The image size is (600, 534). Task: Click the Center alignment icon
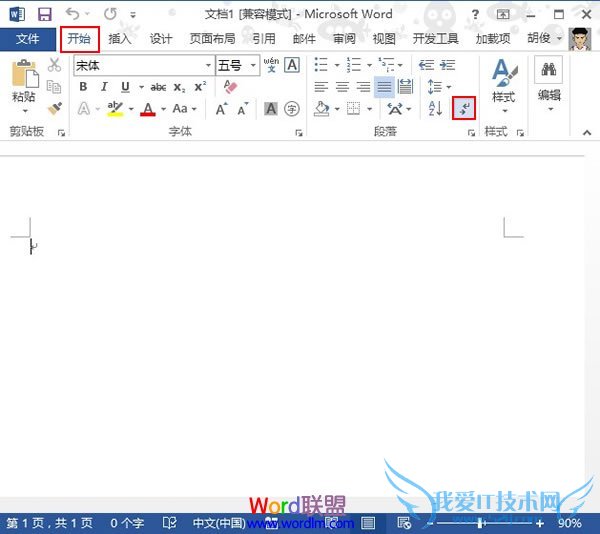click(x=343, y=87)
